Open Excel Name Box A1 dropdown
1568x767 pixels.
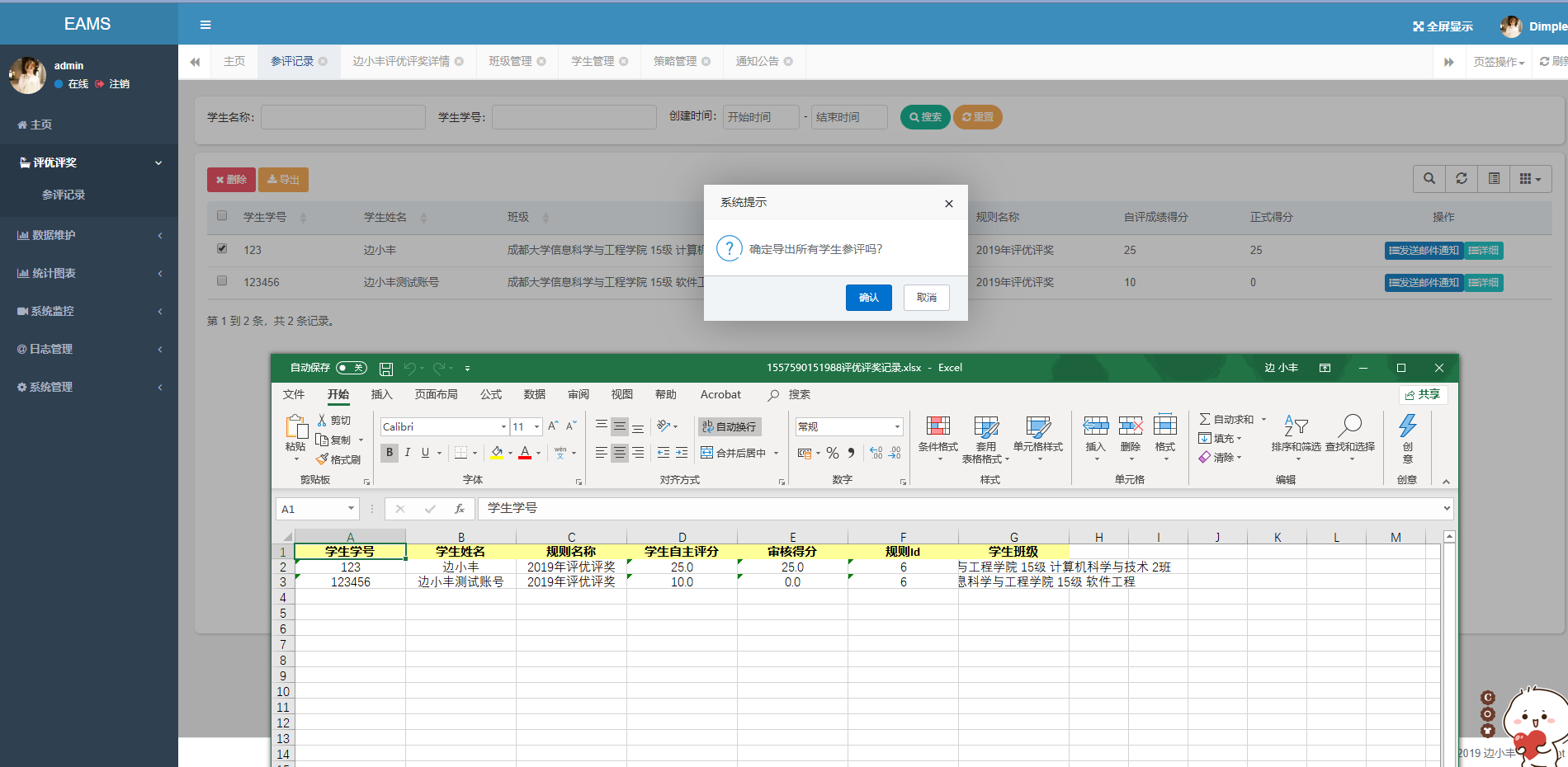click(351, 509)
